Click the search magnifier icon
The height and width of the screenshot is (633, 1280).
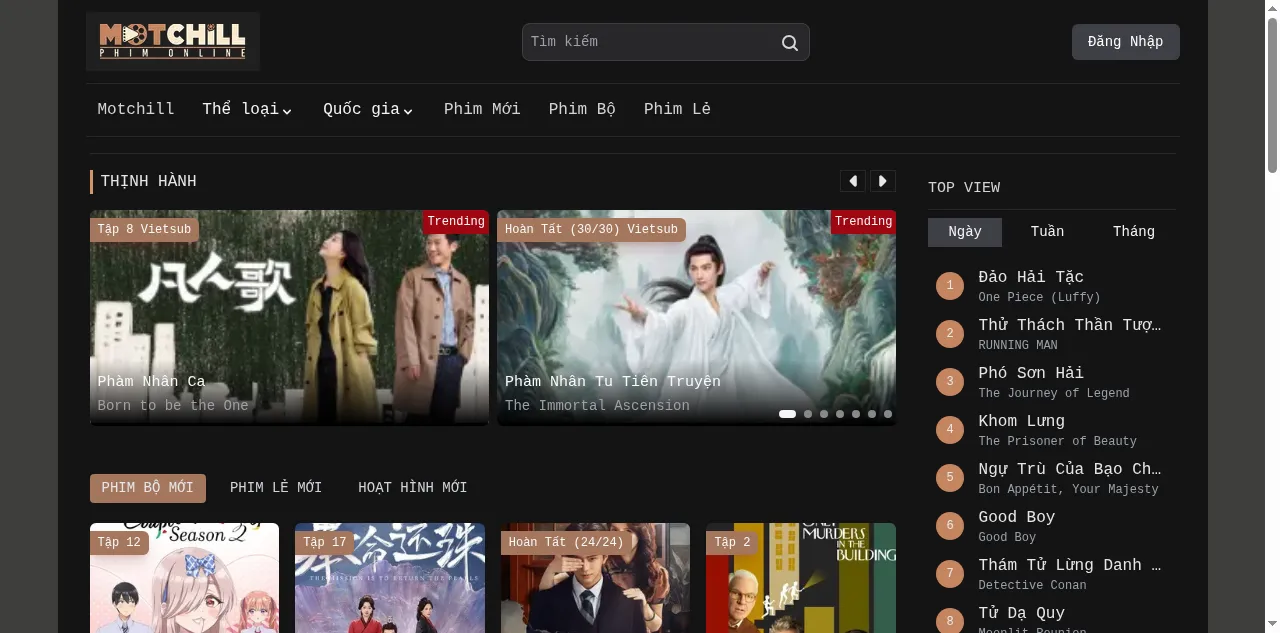pyautogui.click(x=790, y=43)
